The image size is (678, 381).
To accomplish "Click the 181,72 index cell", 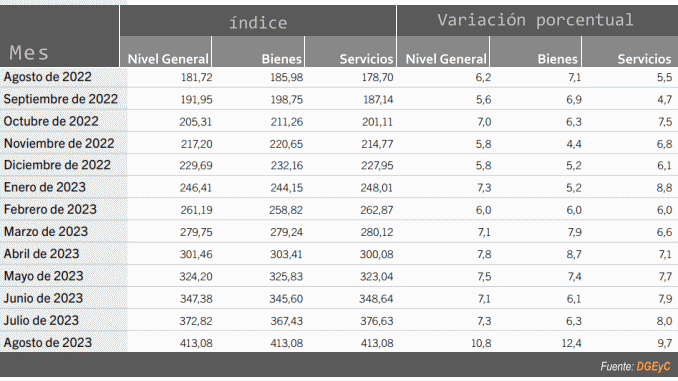I will (197, 77).
